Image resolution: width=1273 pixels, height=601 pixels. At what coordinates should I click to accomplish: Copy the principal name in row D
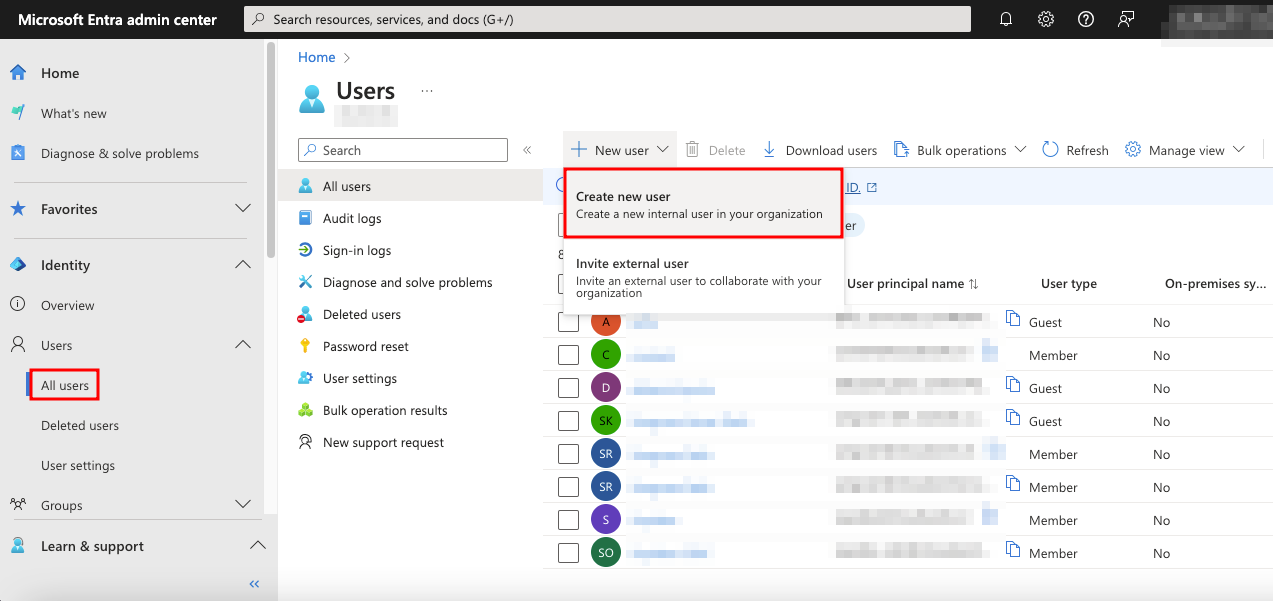(x=1013, y=385)
